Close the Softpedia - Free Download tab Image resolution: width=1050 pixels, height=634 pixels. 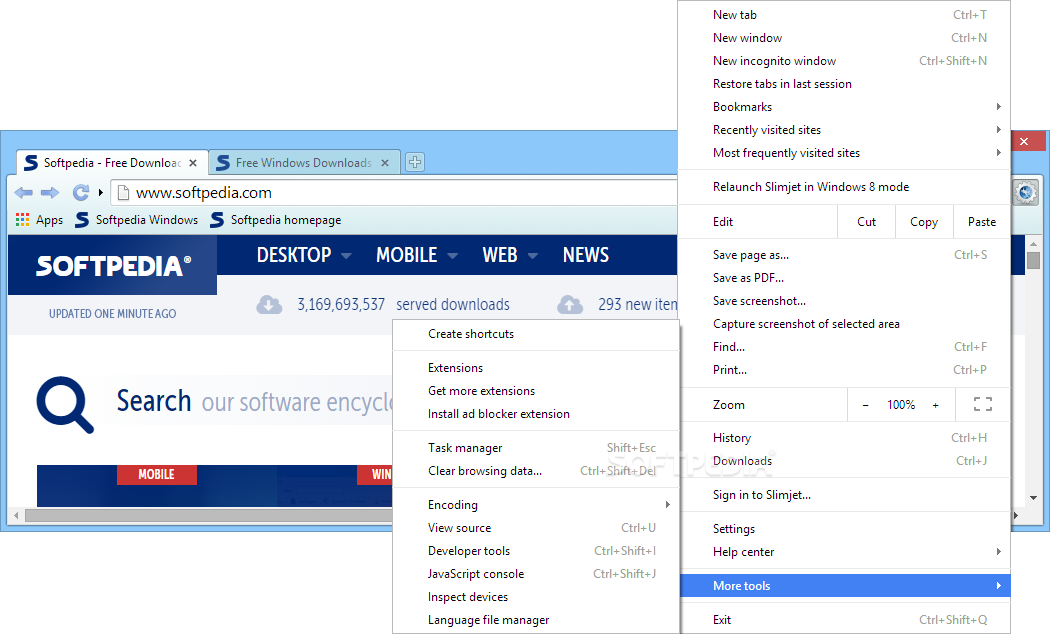point(193,163)
